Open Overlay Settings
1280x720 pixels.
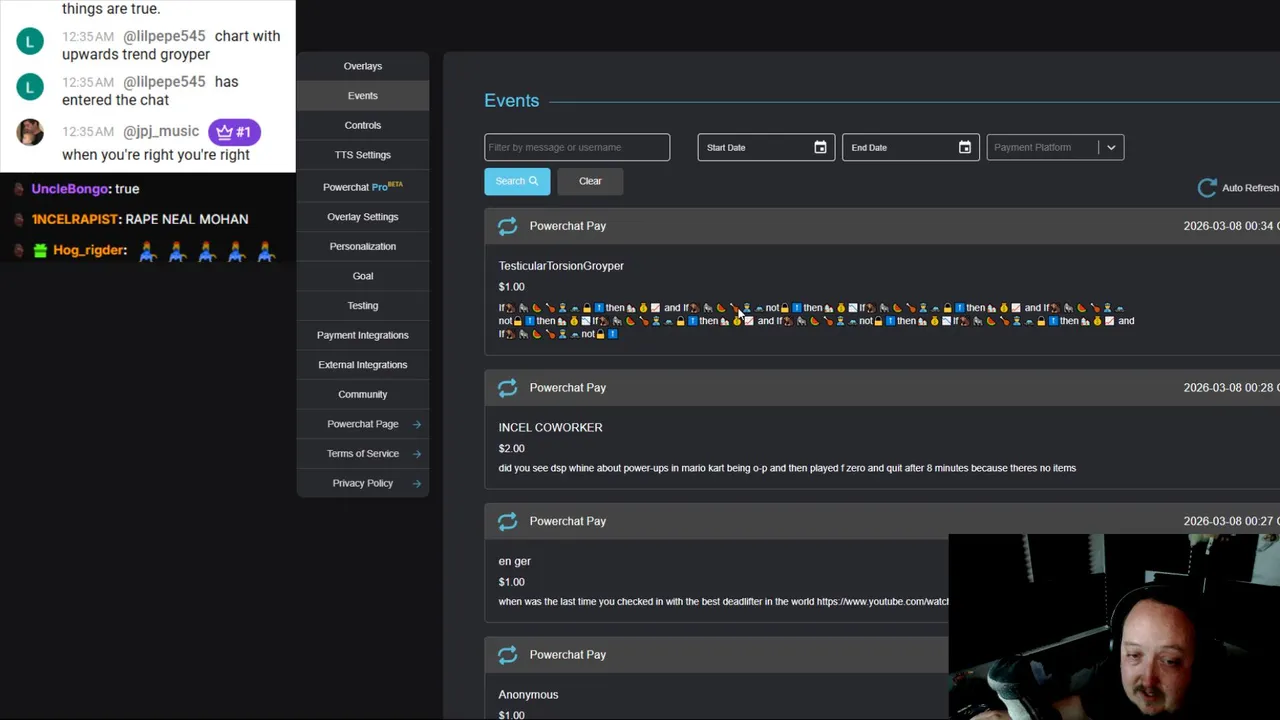(x=363, y=217)
